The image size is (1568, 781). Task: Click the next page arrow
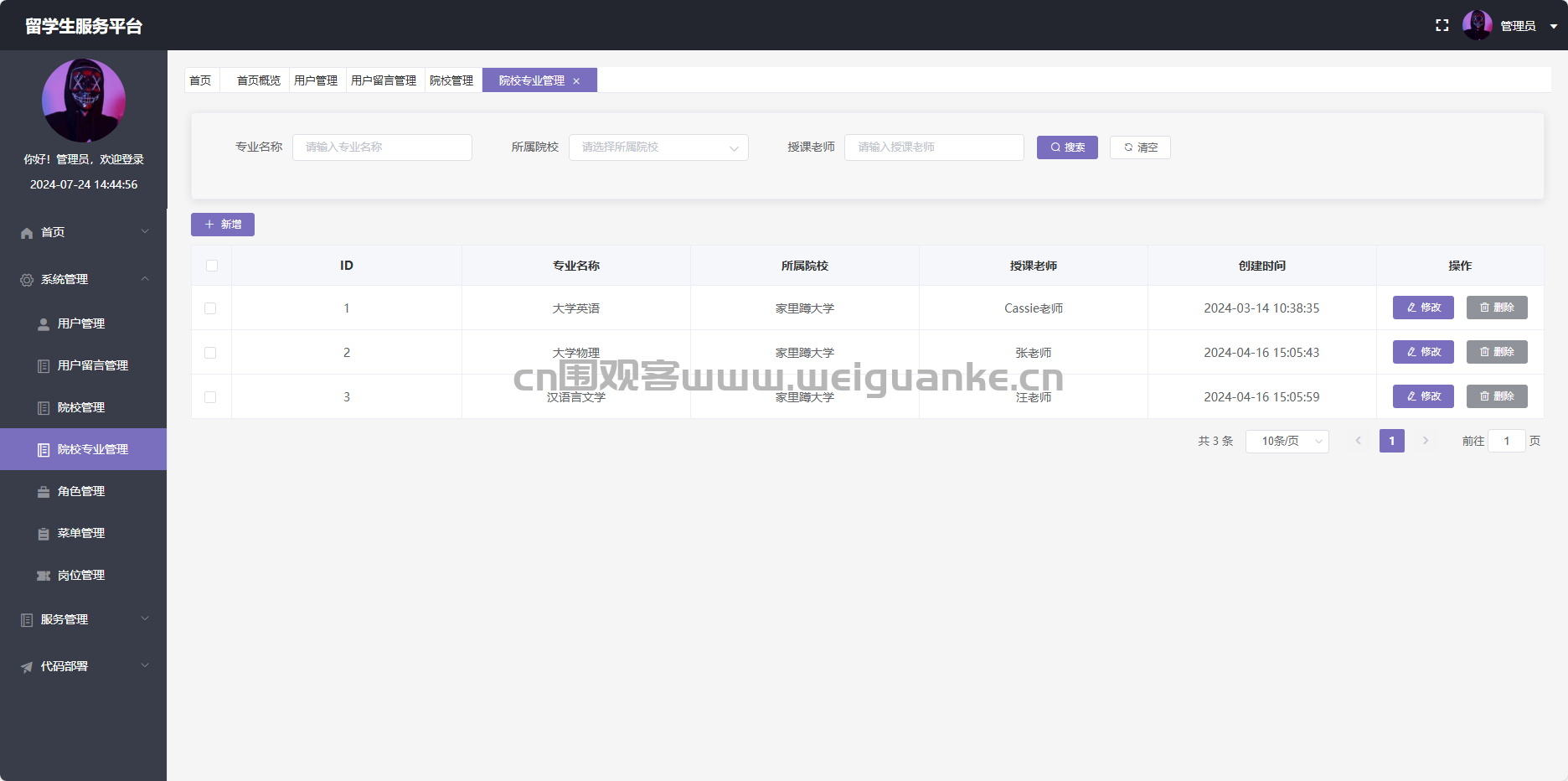click(1426, 441)
